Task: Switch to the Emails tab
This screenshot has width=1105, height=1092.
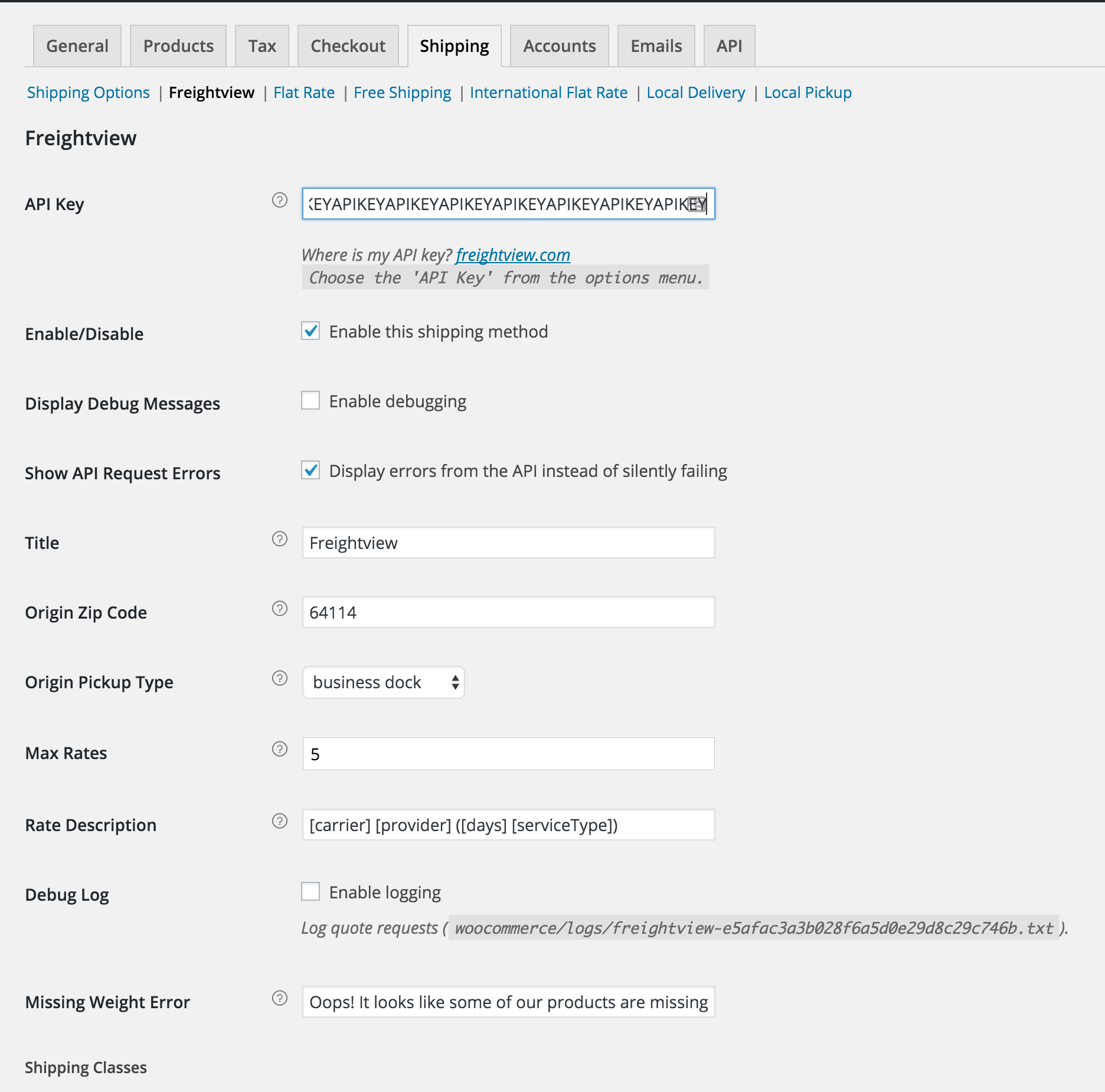Action: (656, 46)
